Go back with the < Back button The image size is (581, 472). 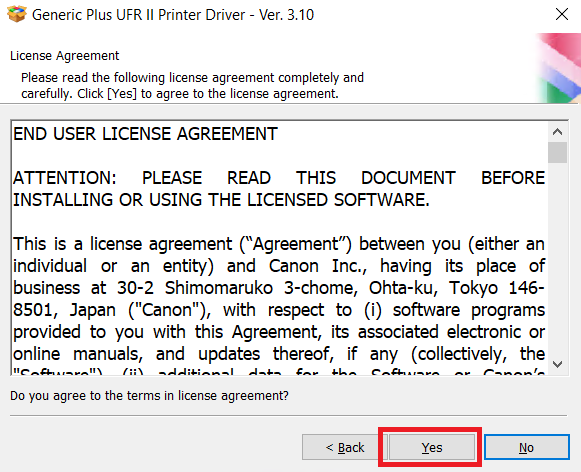pos(345,447)
